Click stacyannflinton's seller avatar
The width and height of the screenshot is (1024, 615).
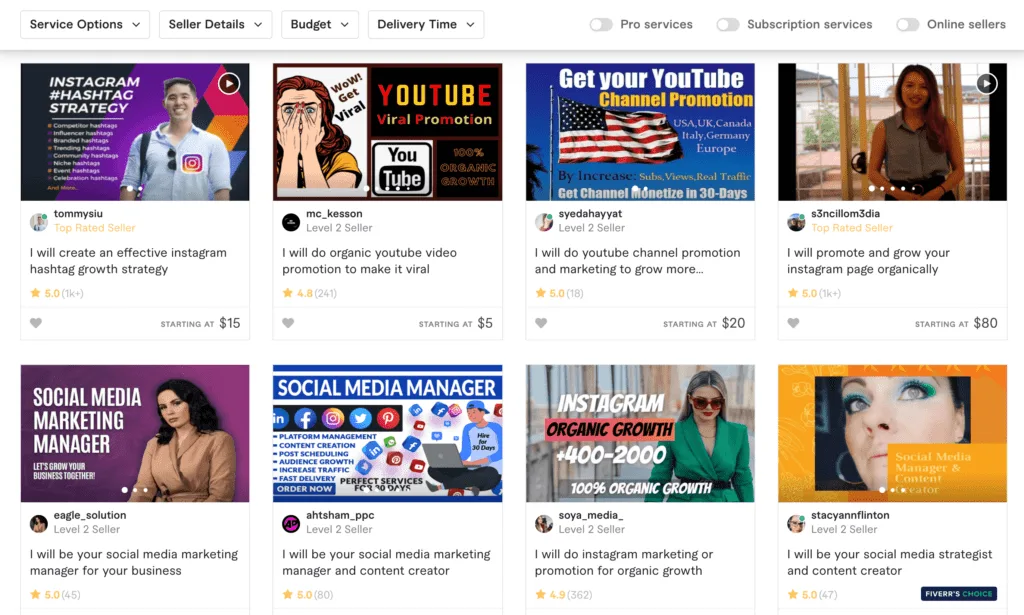point(796,523)
